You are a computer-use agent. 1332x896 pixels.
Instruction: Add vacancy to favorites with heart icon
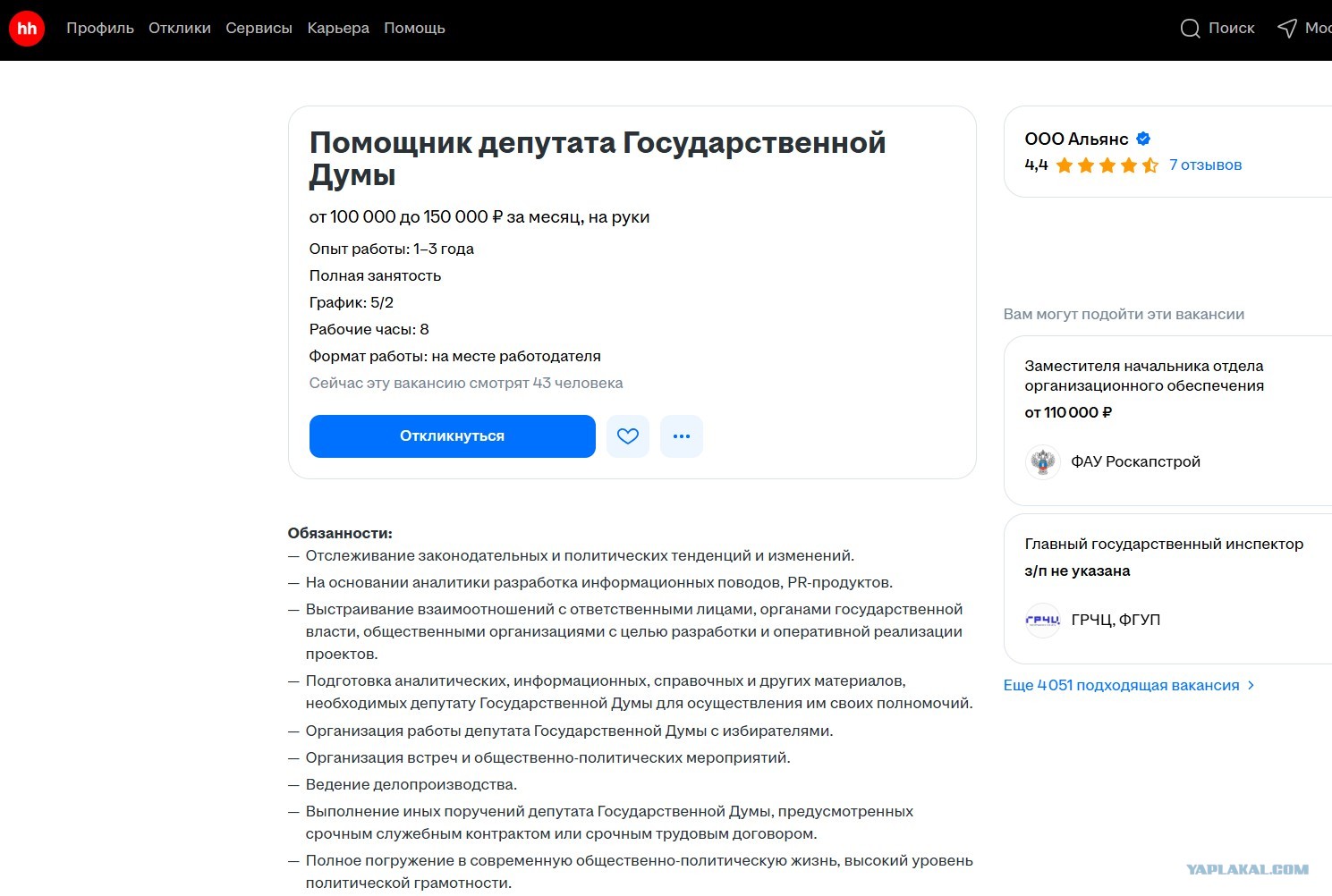coord(628,436)
